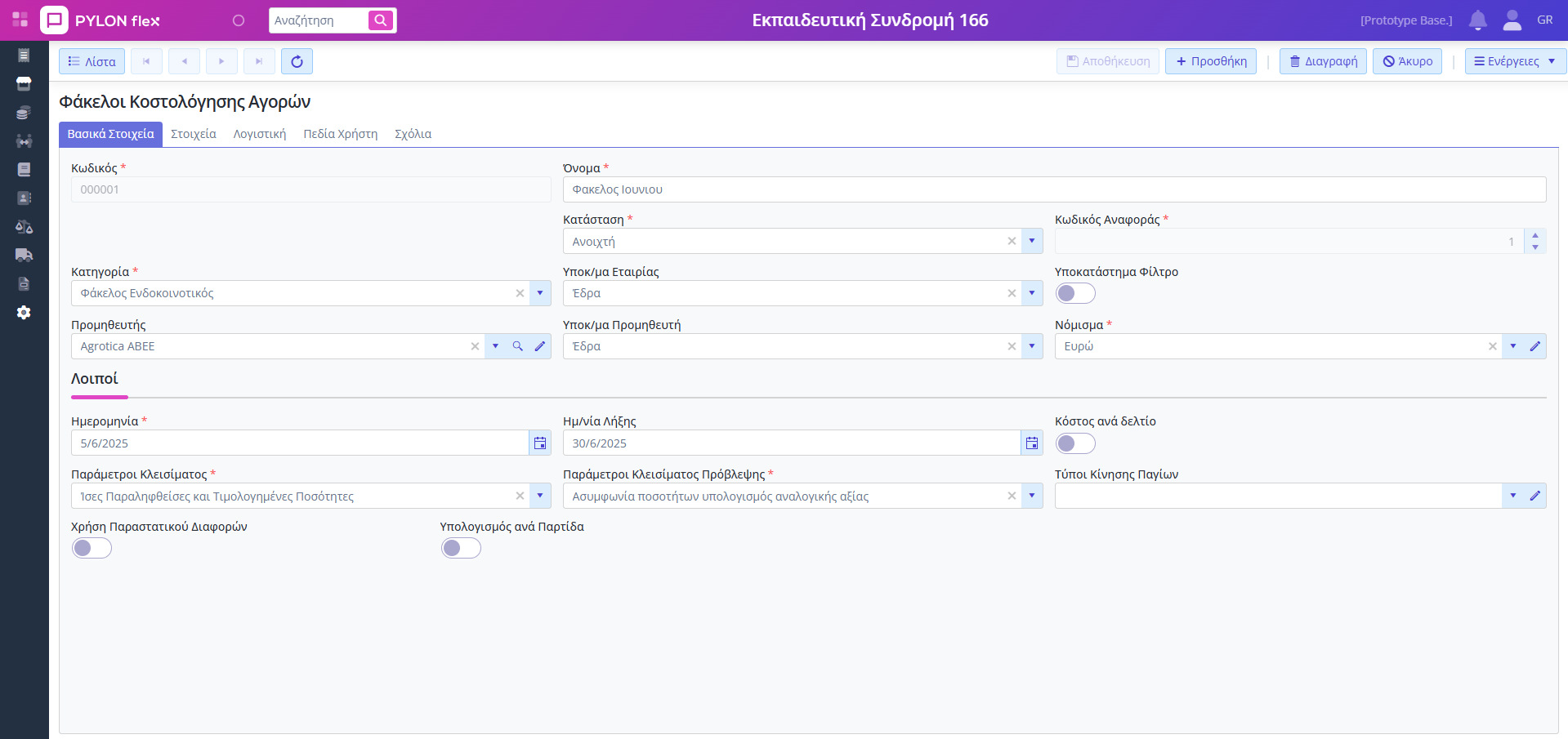
Task: Enable the Υποκατάστημα Φίλτρο toggle
Action: [x=1075, y=293]
